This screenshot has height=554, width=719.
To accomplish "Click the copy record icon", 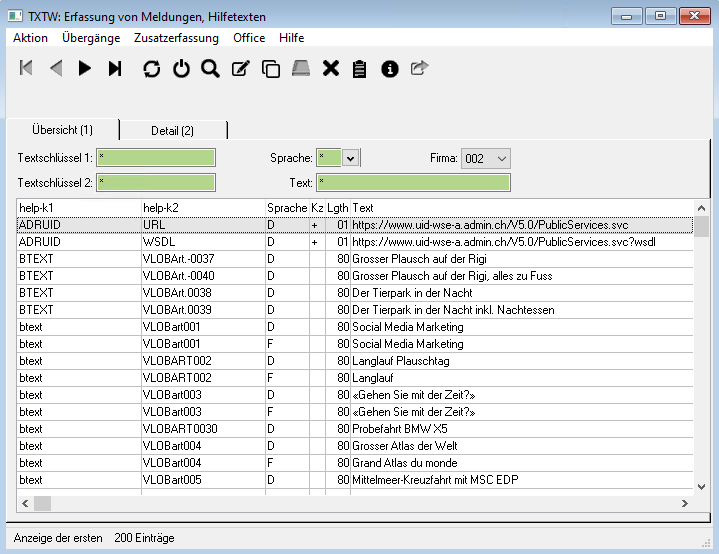I will pyautogui.click(x=270, y=69).
